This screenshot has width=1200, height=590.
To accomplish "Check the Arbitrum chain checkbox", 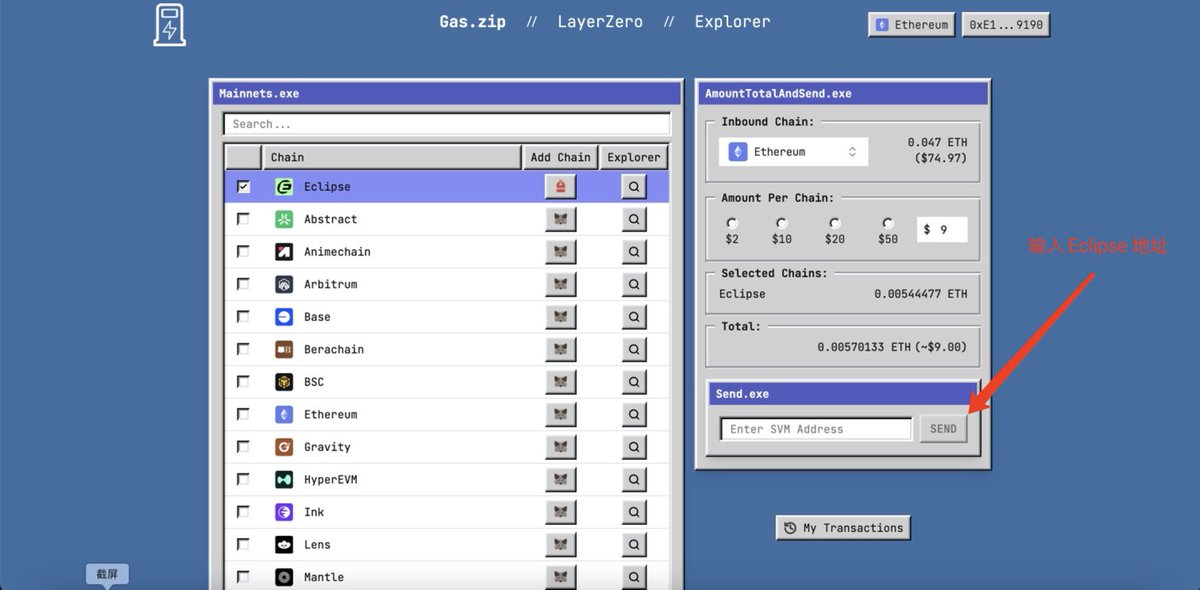I will [x=243, y=284].
